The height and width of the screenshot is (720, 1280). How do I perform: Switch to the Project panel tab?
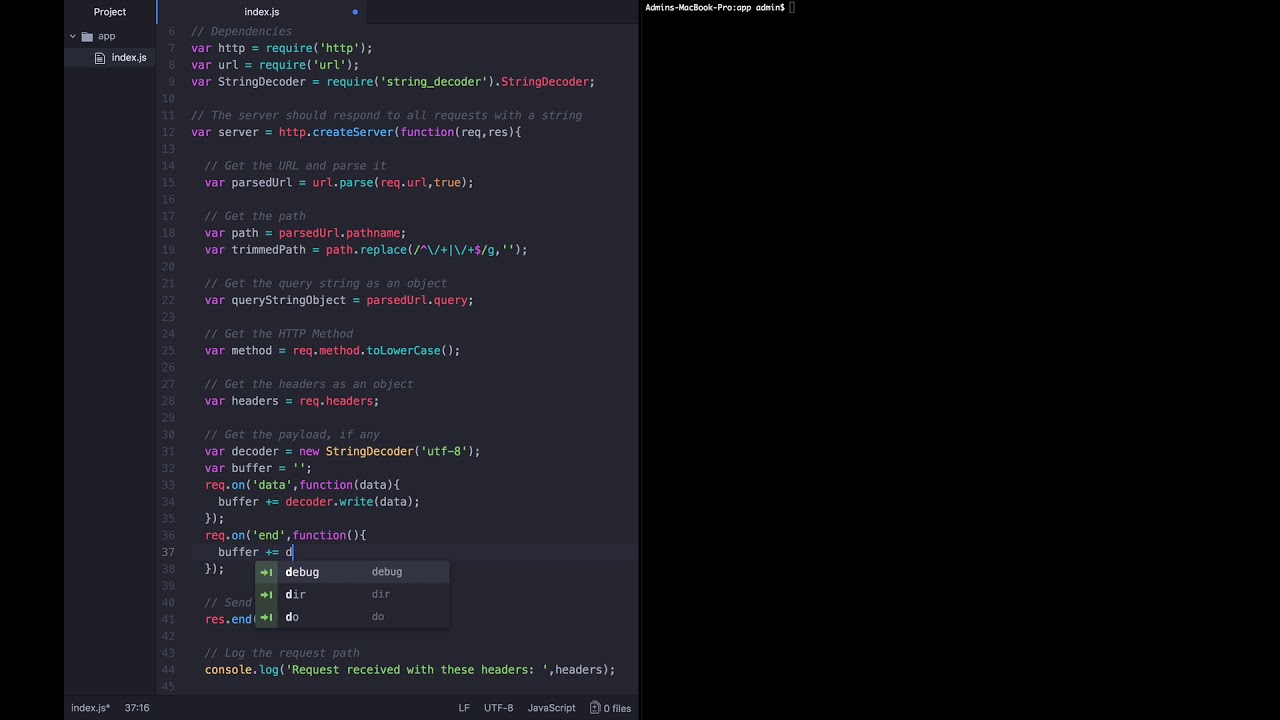110,12
